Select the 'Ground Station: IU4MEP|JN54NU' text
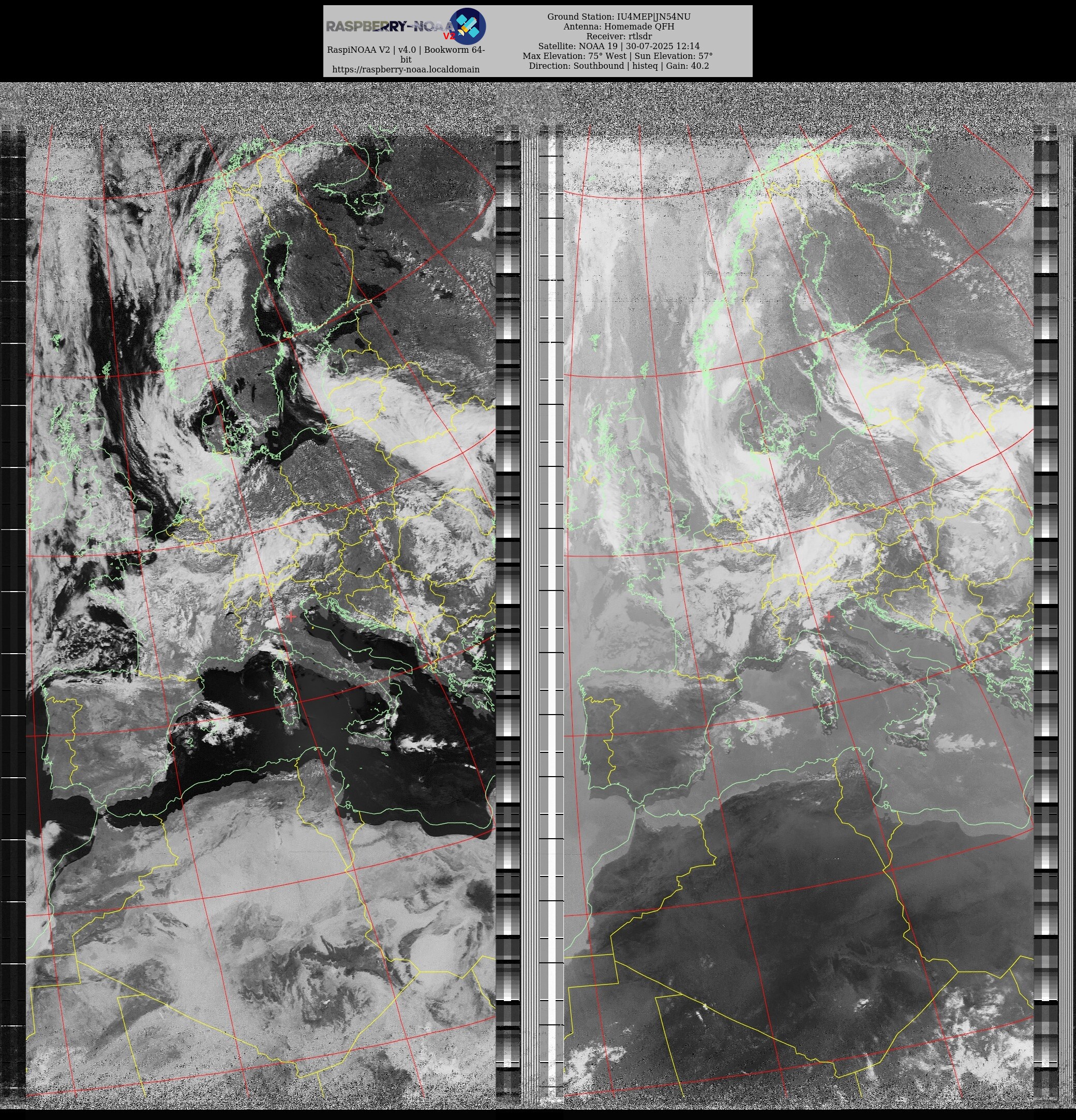1076x1120 pixels. (619, 17)
